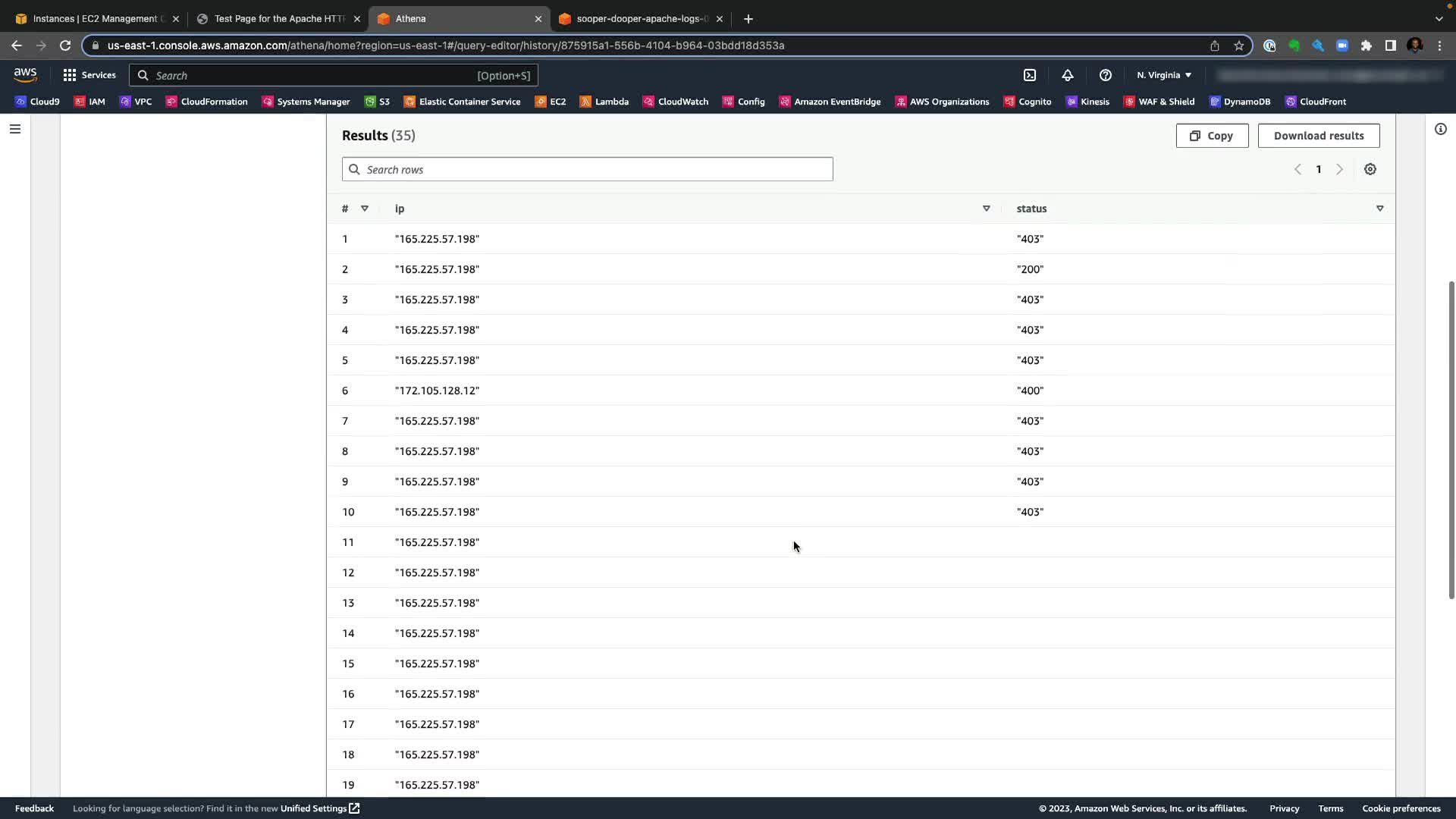This screenshot has height=819, width=1456.
Task: Expand the N. Virginia region dropdown
Action: coord(1164,75)
